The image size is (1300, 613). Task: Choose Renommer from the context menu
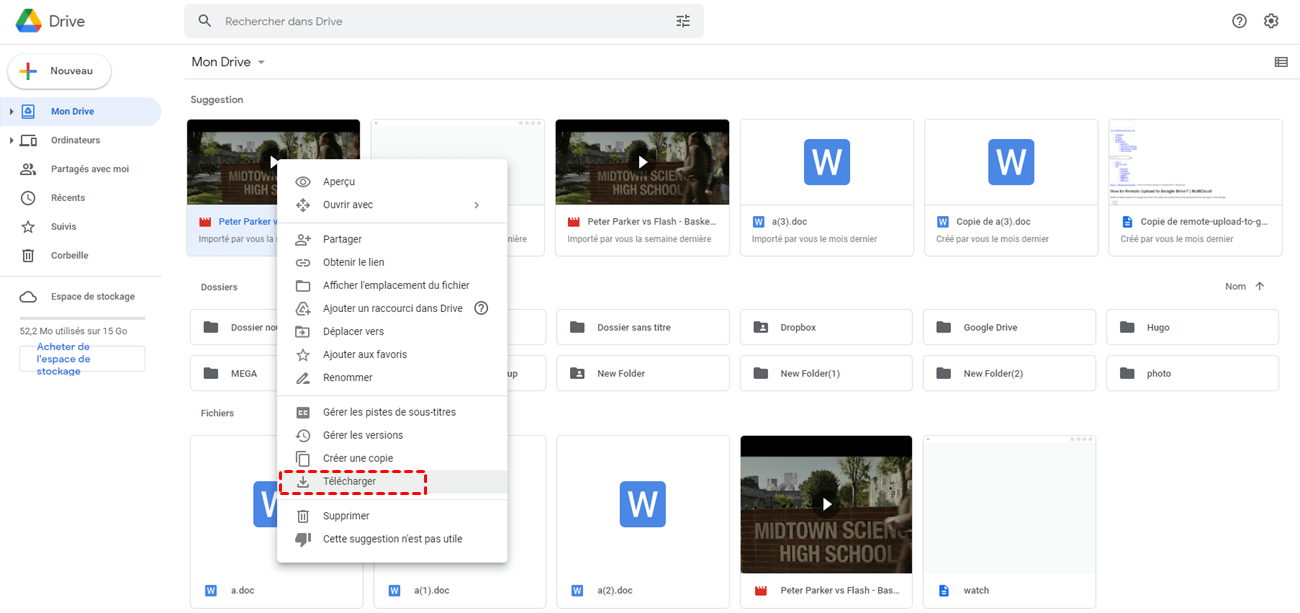click(x=347, y=378)
